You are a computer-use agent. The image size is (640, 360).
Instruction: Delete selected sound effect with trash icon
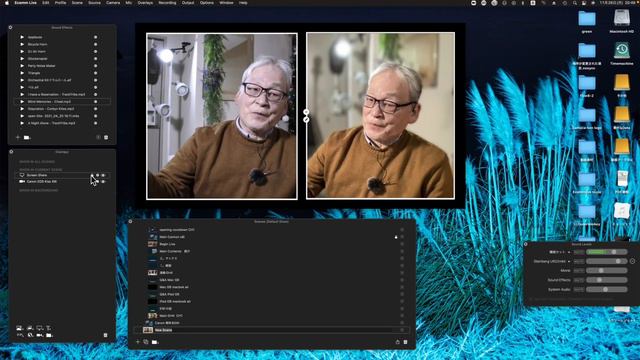pos(106,138)
